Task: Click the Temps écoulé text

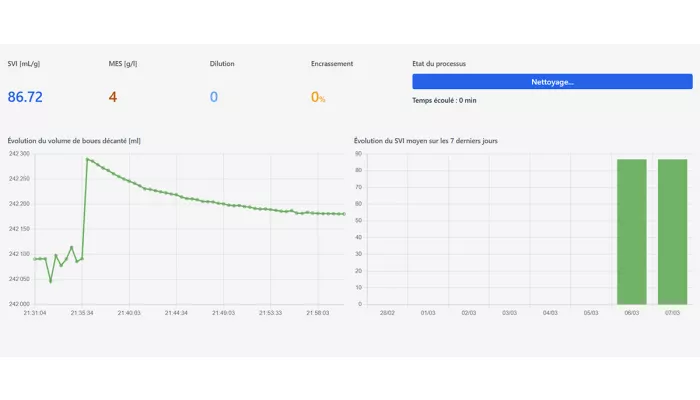Action: pyautogui.click(x=444, y=100)
